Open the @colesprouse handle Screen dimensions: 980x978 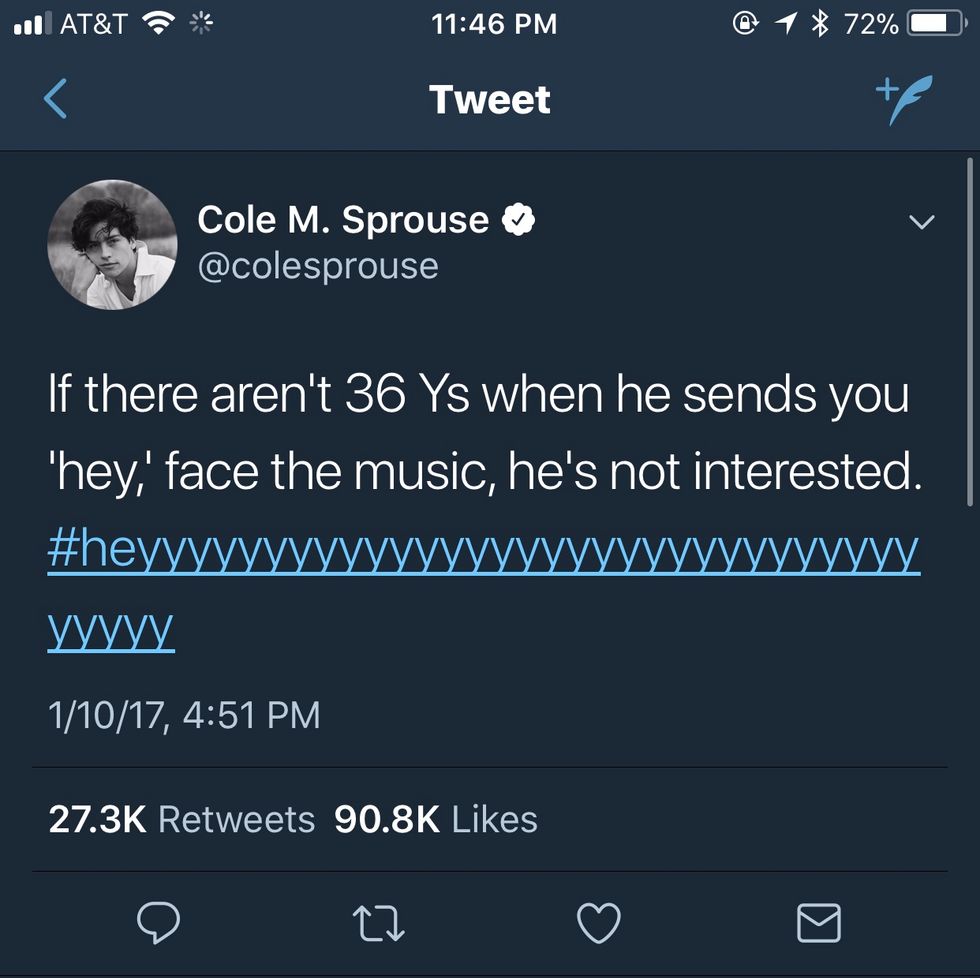click(x=318, y=266)
